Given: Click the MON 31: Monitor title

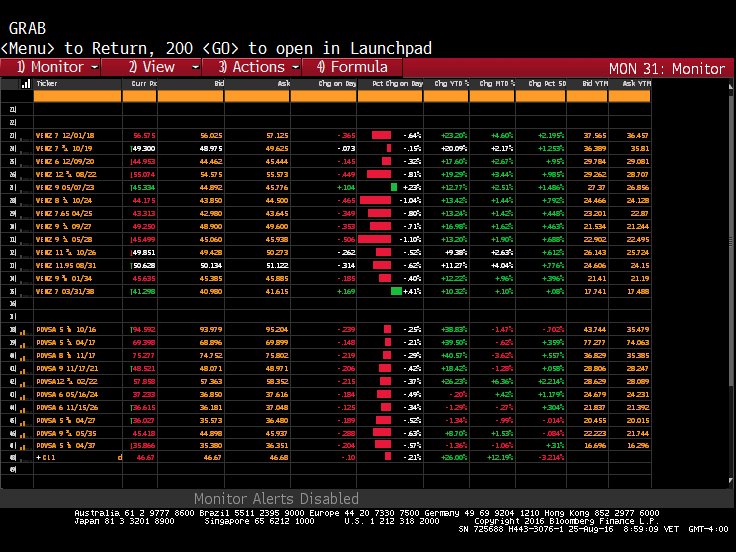Looking at the screenshot, I should [667, 69].
